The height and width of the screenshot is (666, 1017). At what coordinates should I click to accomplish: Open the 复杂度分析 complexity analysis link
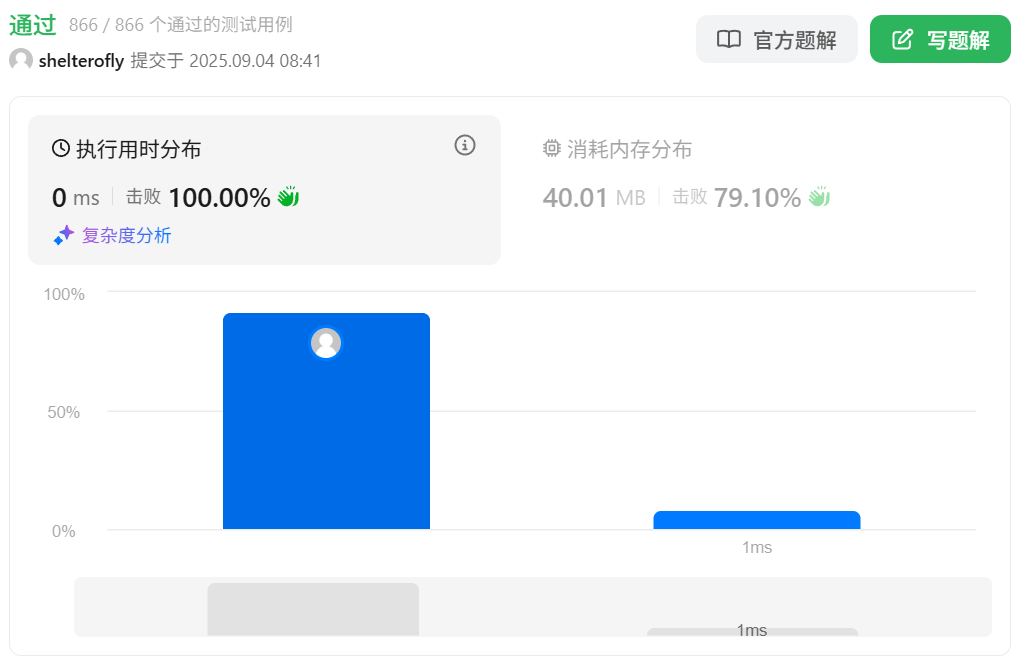click(x=126, y=235)
